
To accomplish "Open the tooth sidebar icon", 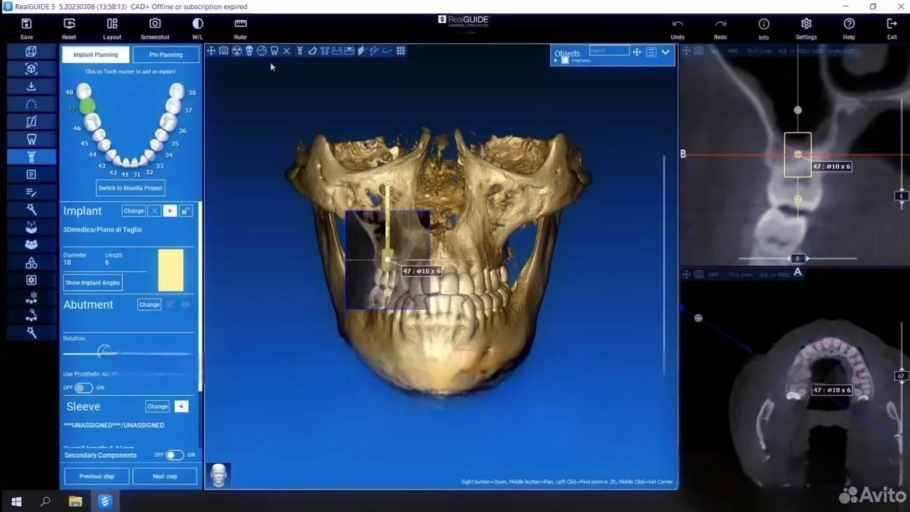I will [x=31, y=139].
